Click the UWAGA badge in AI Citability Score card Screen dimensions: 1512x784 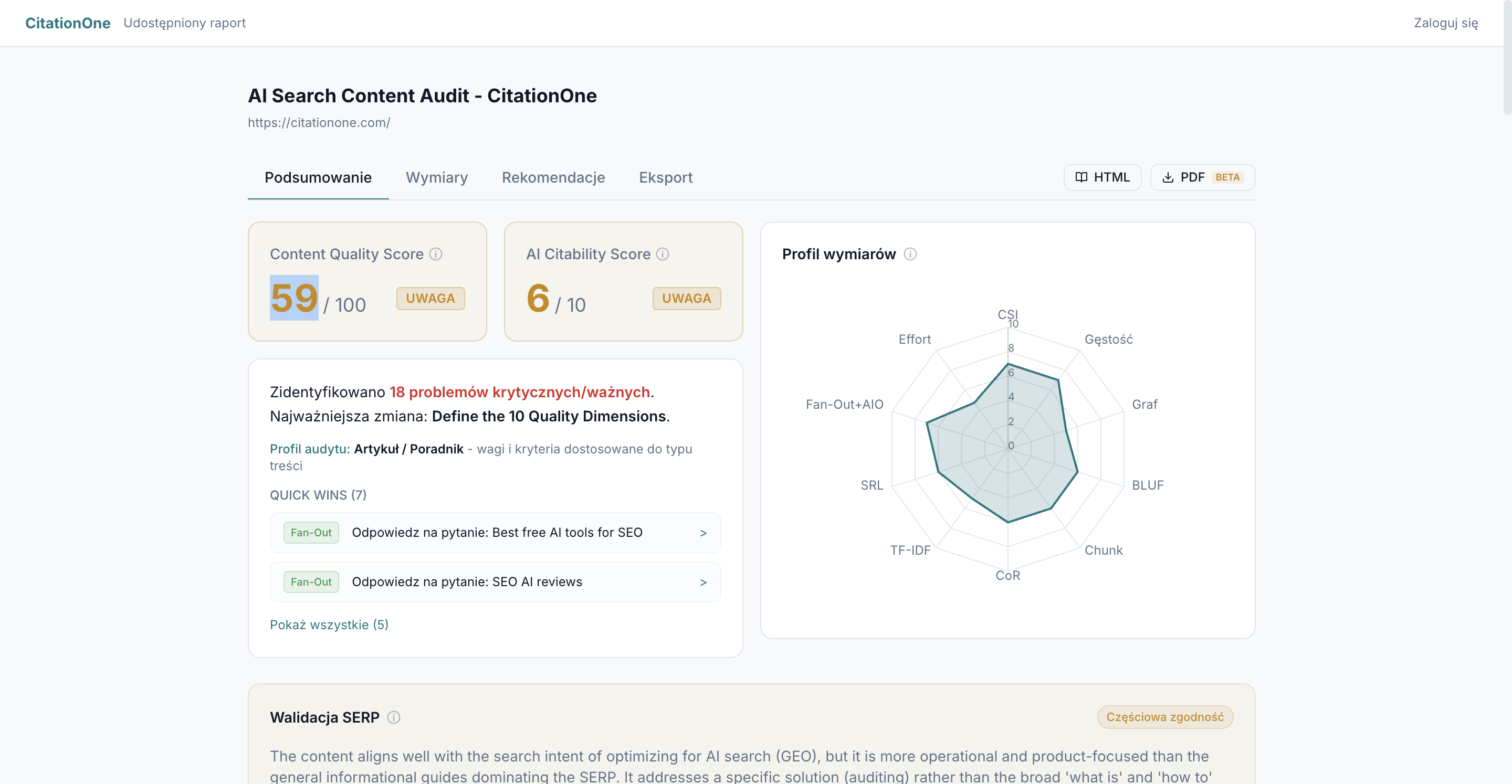tap(687, 298)
